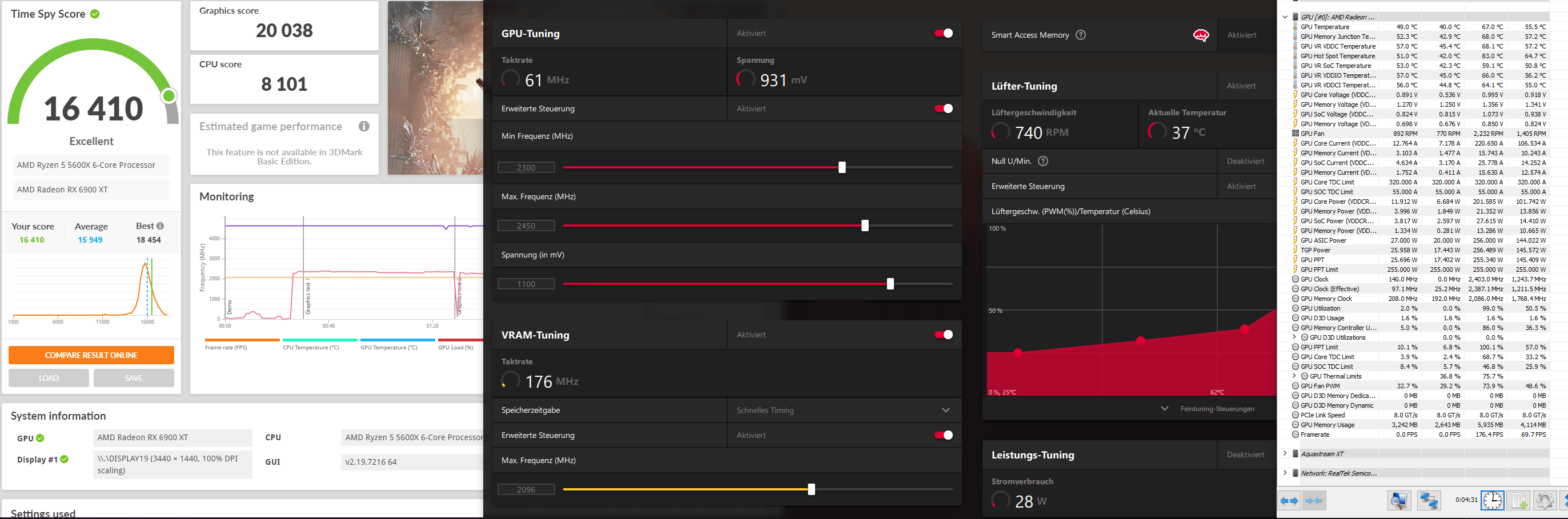
Task: Open the Speicherzeitgabe Schnelles Timing dropdown
Action: point(844,410)
